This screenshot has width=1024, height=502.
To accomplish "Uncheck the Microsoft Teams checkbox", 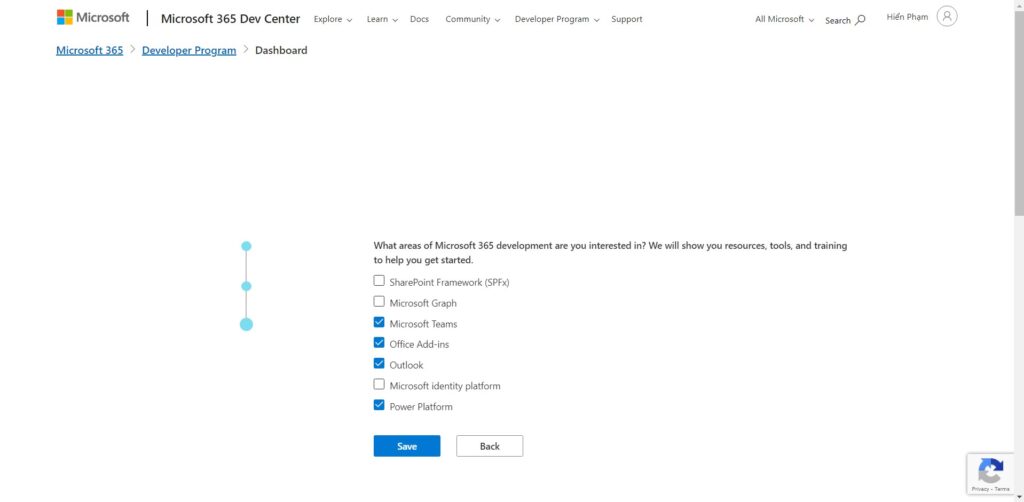I will pos(379,323).
